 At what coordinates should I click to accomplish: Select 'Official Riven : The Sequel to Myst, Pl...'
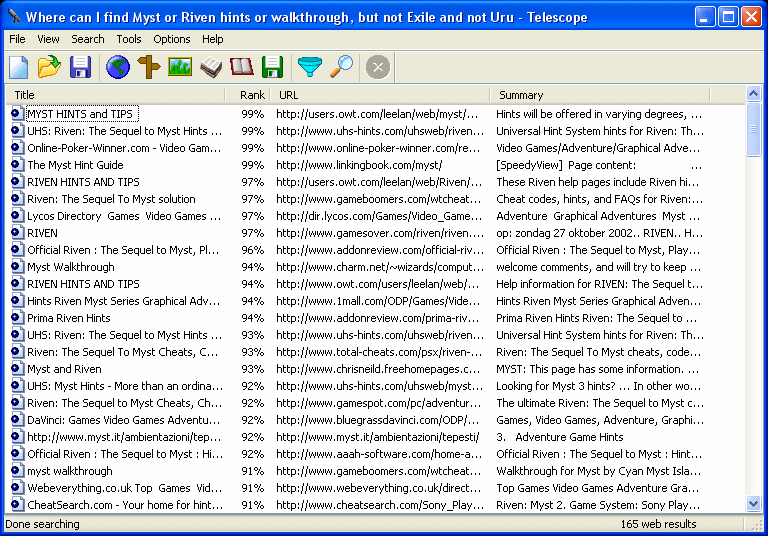(x=123, y=250)
